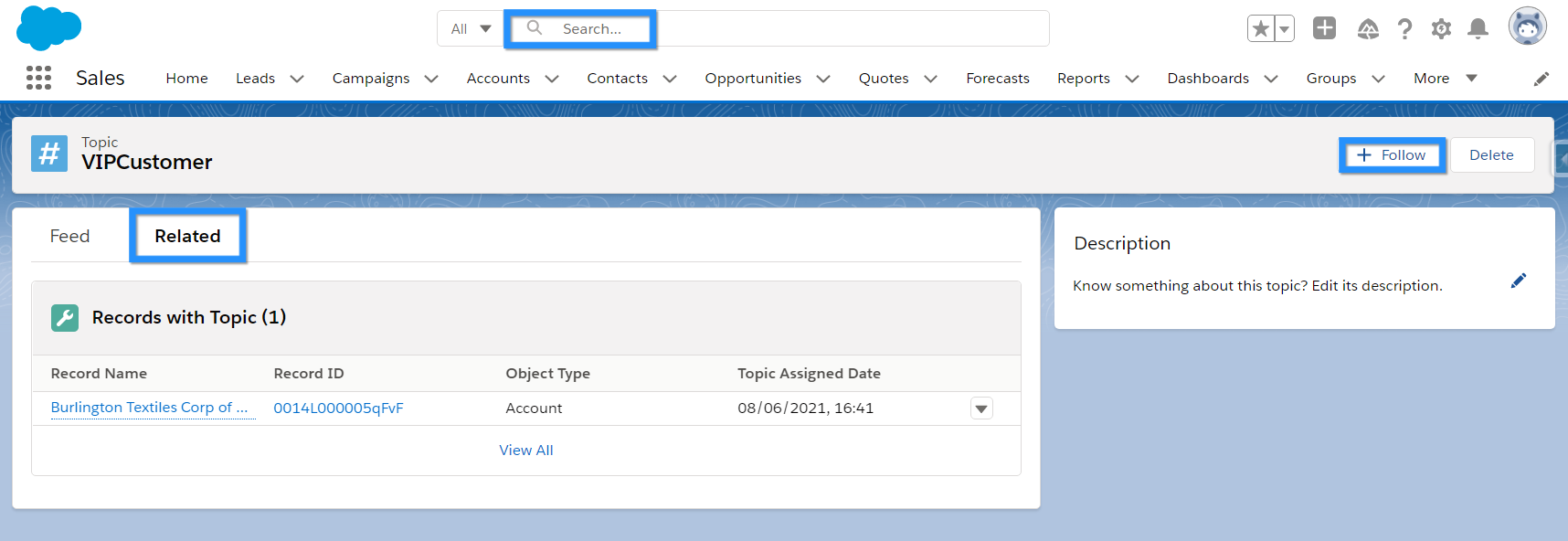
Task: Expand the Burlington Textiles row actions menu
Action: point(981,408)
